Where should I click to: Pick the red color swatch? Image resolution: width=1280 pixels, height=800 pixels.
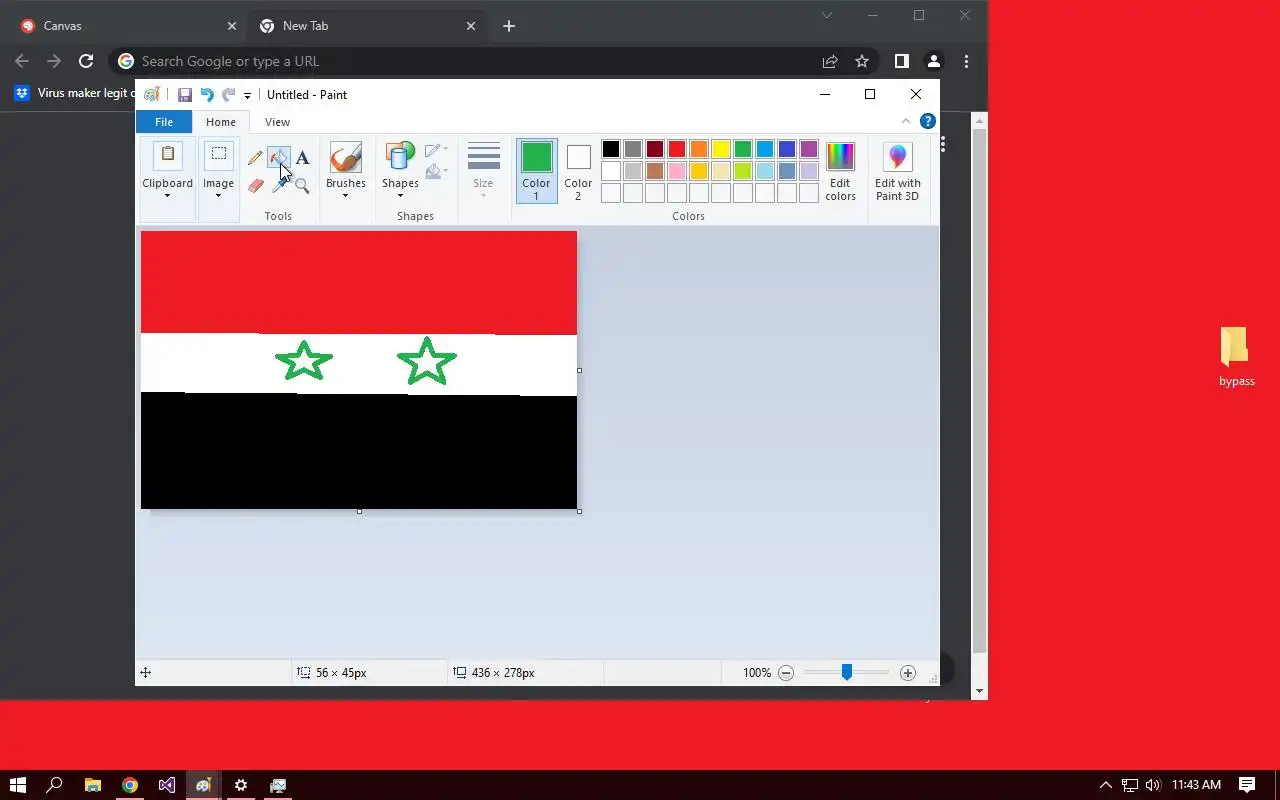[677, 149]
